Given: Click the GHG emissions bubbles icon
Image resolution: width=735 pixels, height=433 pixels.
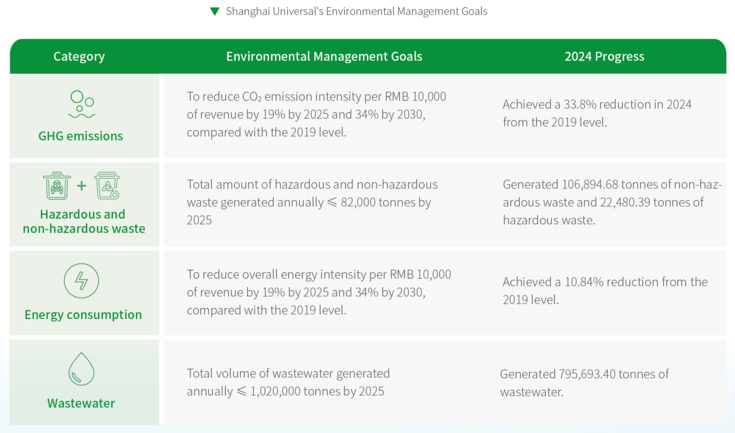Looking at the screenshot, I should [x=82, y=103].
